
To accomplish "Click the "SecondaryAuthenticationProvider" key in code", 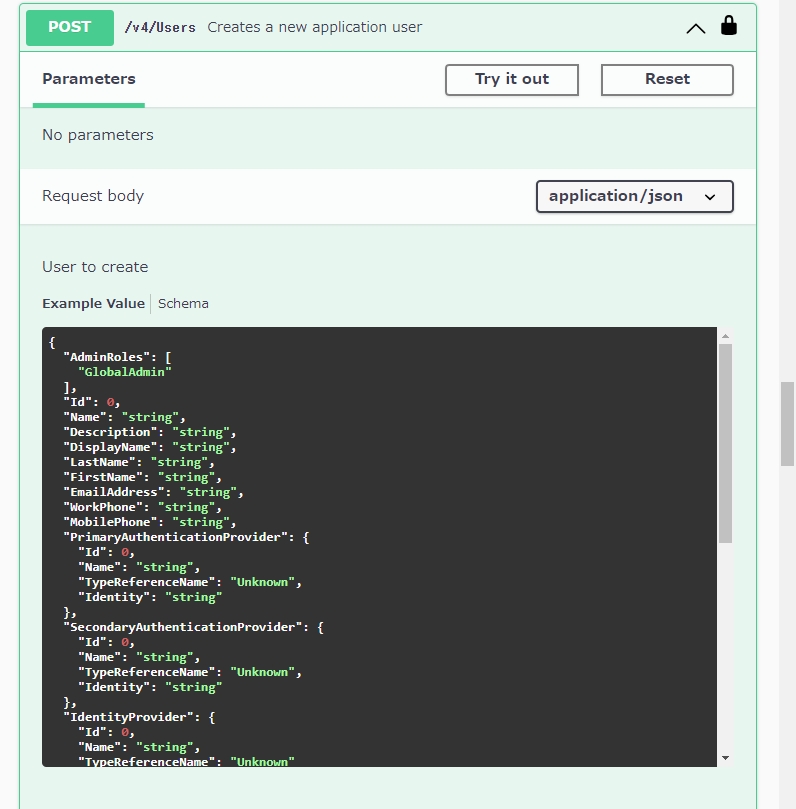I will click(x=183, y=627).
